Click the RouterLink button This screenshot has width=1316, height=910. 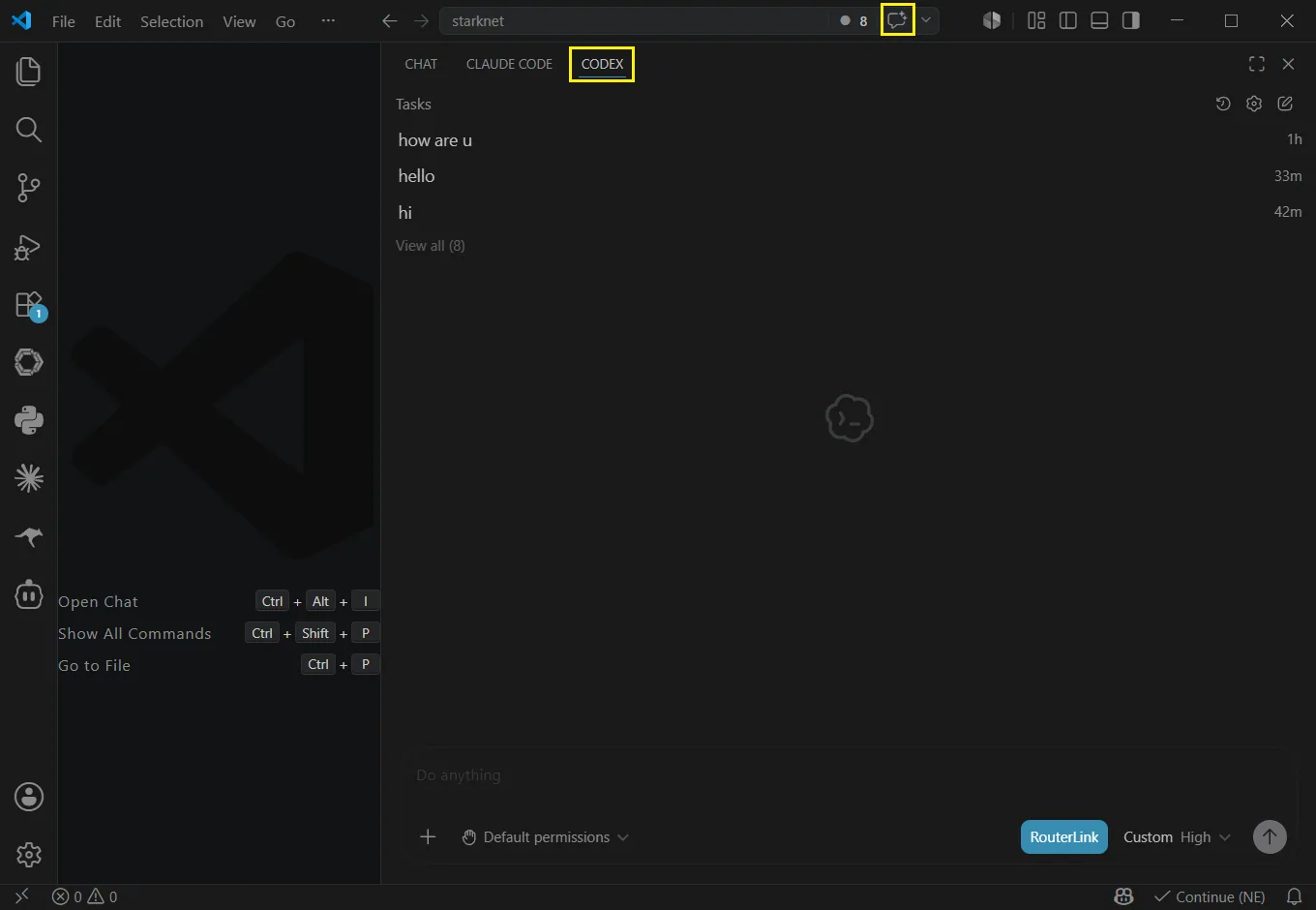tap(1064, 837)
